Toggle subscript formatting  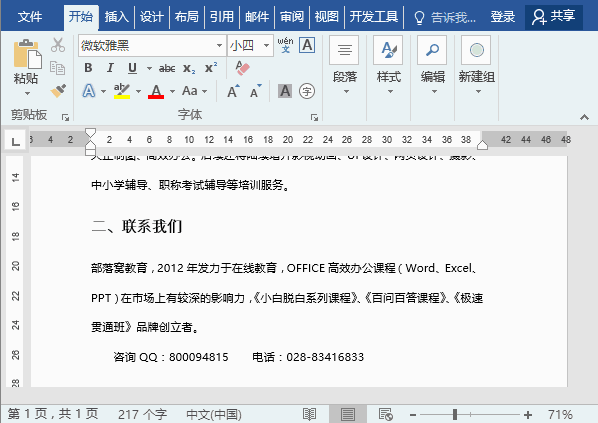point(189,68)
